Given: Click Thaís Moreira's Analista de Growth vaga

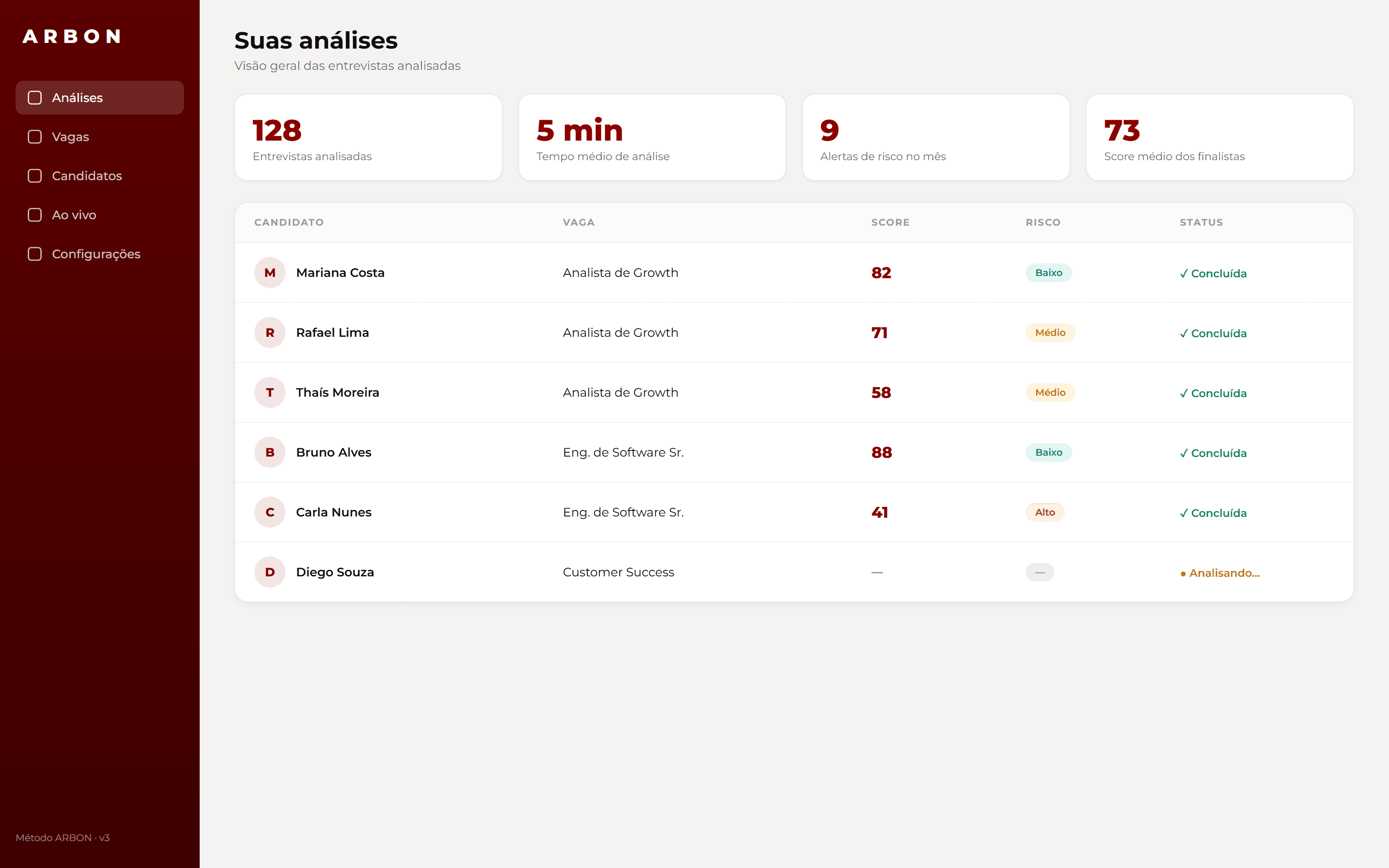Looking at the screenshot, I should pos(620,393).
